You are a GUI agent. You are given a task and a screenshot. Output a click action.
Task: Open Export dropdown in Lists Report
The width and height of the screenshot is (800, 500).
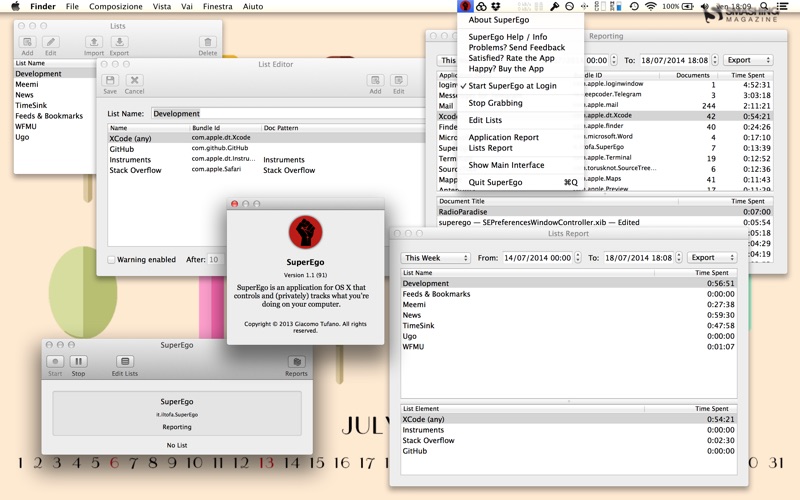coord(712,258)
